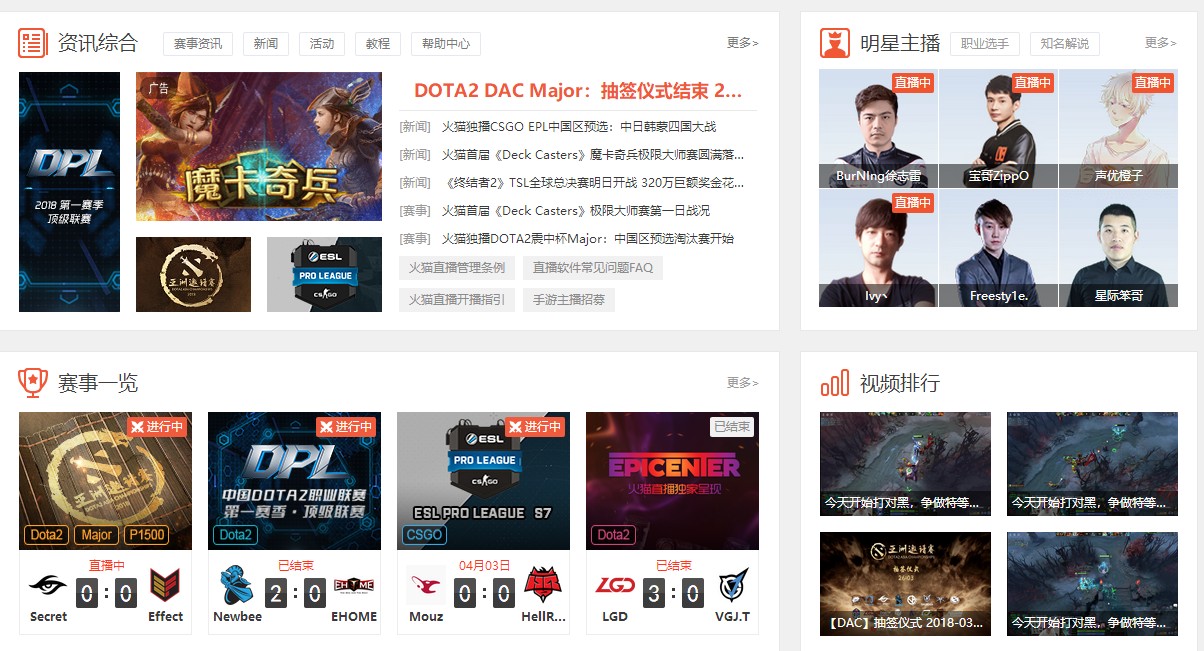Image resolution: width=1204 pixels, height=651 pixels.
Task: Click 已结束 badge on Epicenter card
Action: click(732, 426)
